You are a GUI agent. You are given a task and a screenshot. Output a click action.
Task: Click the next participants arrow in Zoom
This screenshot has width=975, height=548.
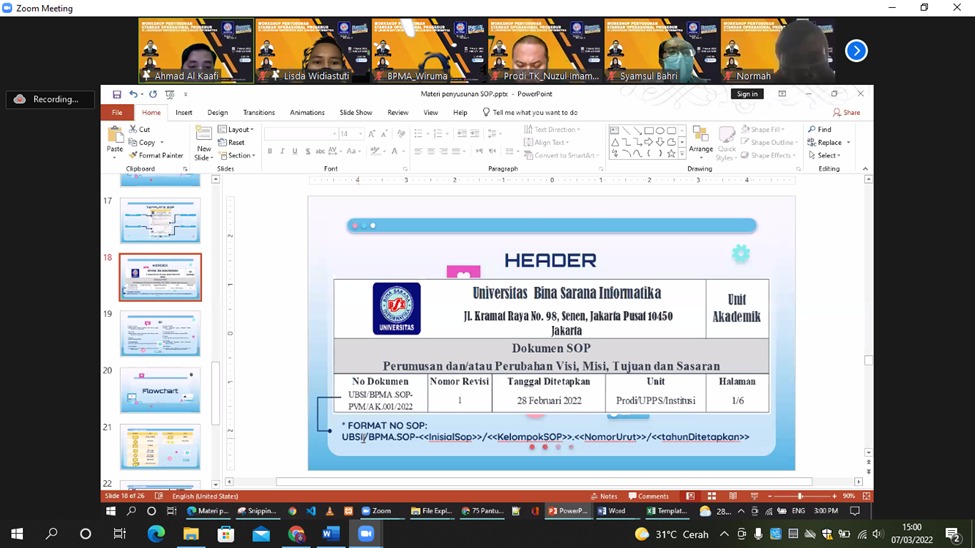[856, 51]
